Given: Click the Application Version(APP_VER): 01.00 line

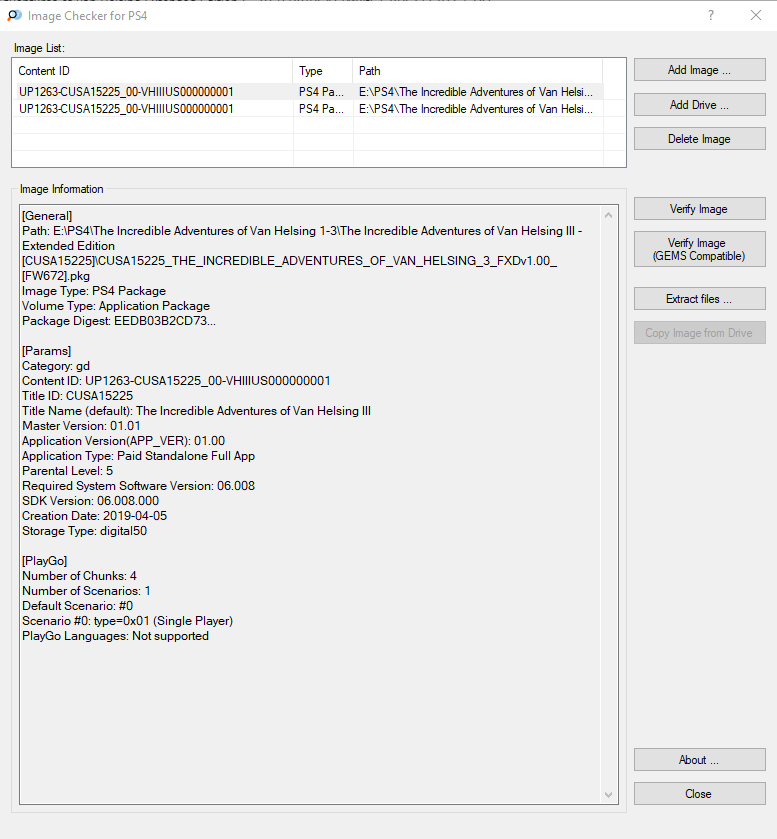Looking at the screenshot, I should point(124,441).
